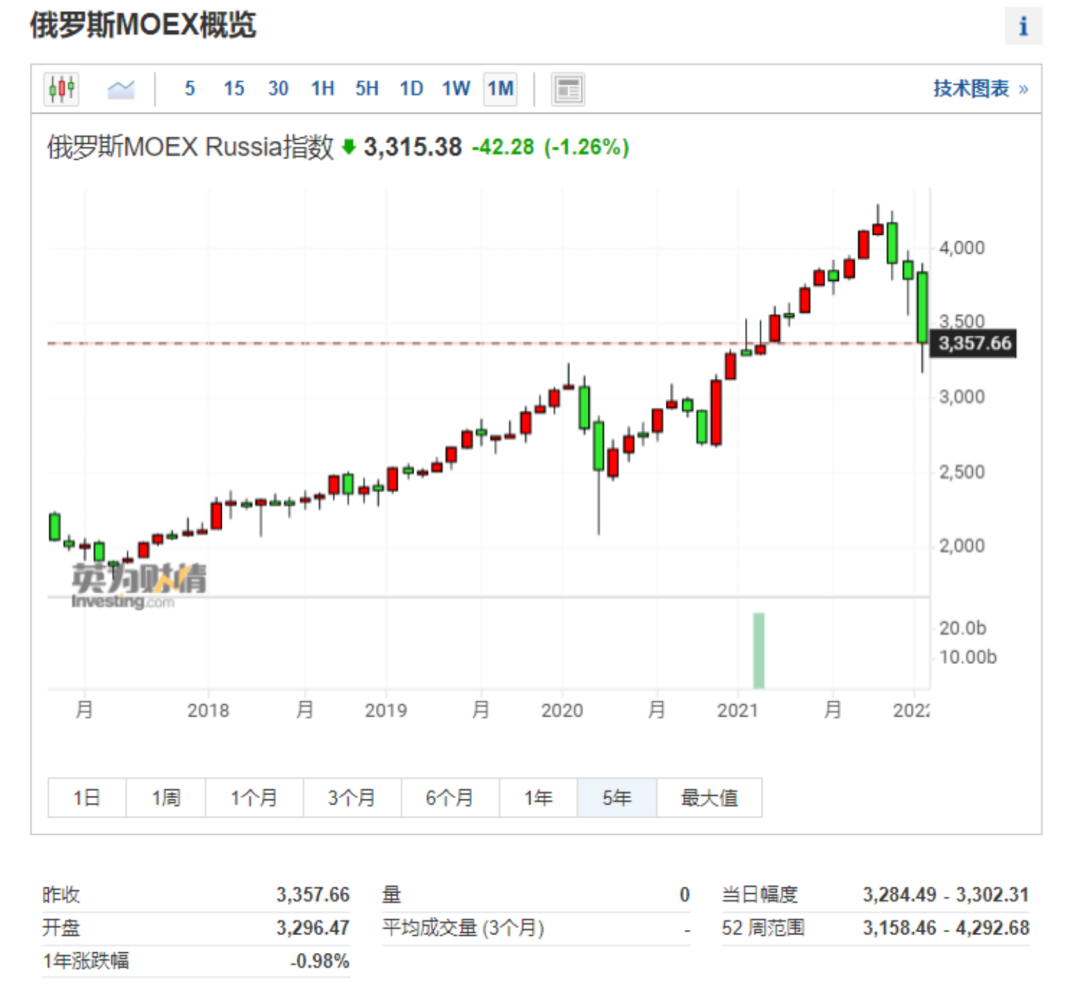Open the chart info panel icon

(567, 88)
